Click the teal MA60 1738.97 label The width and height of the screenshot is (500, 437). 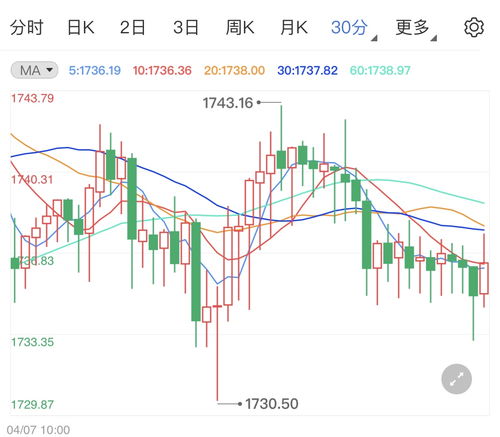(380, 70)
